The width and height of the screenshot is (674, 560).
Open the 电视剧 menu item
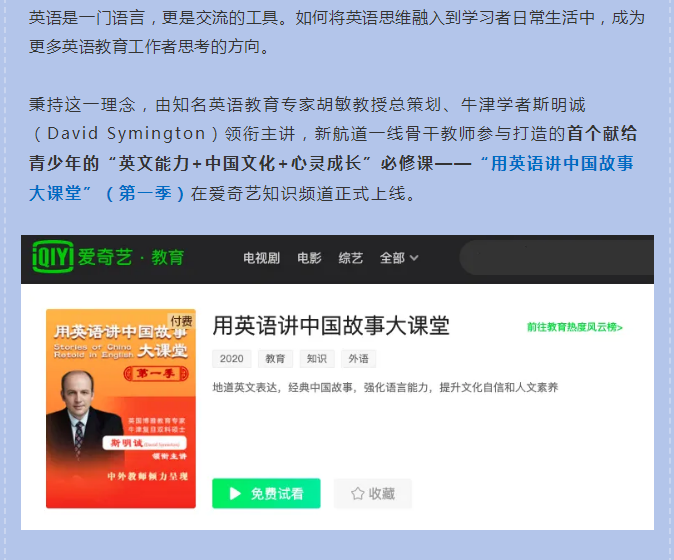(261, 258)
